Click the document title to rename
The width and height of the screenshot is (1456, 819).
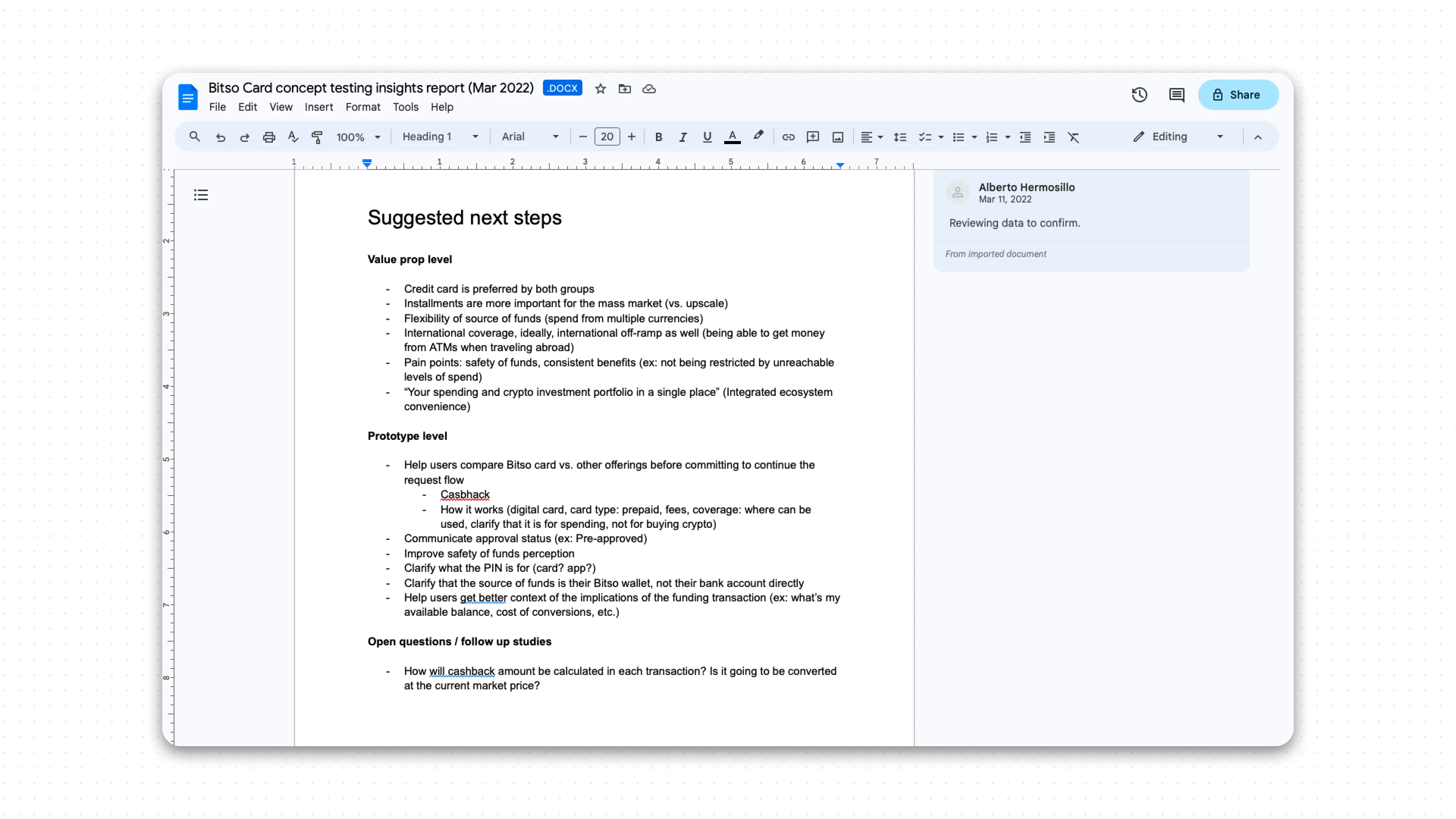coord(371,88)
